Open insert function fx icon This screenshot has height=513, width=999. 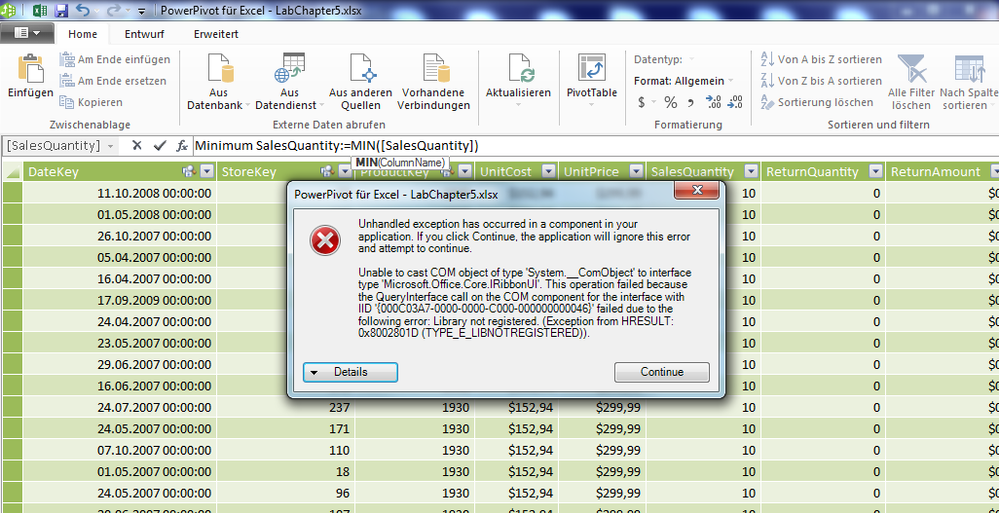tap(182, 146)
